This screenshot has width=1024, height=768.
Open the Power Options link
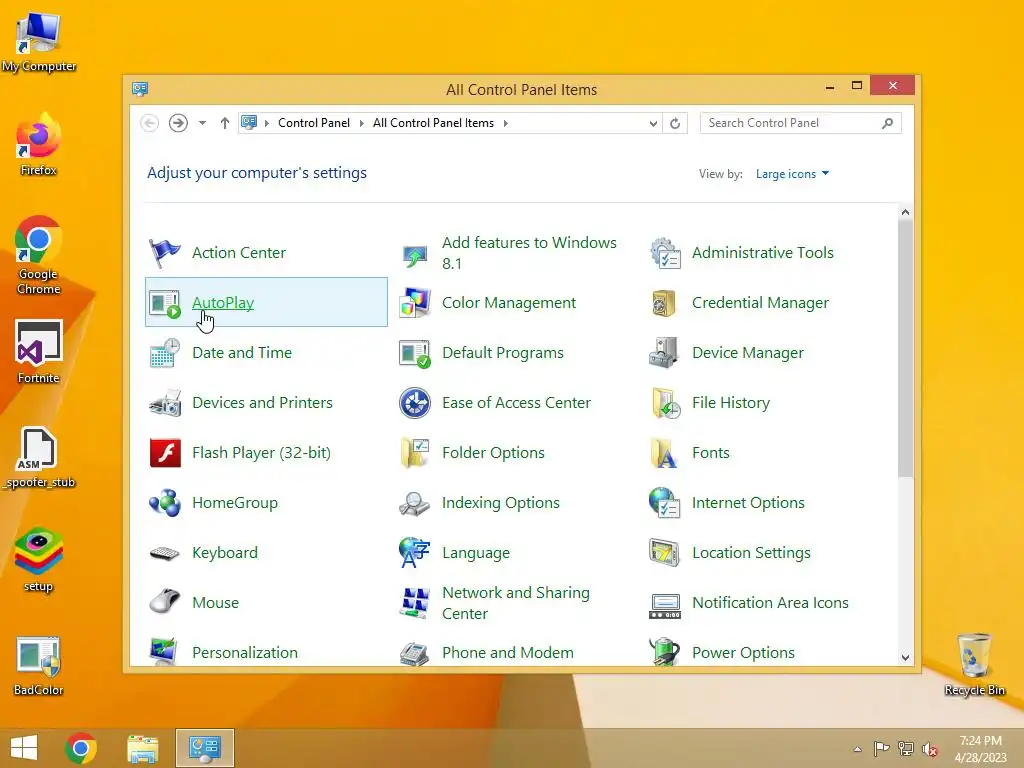[x=743, y=652]
